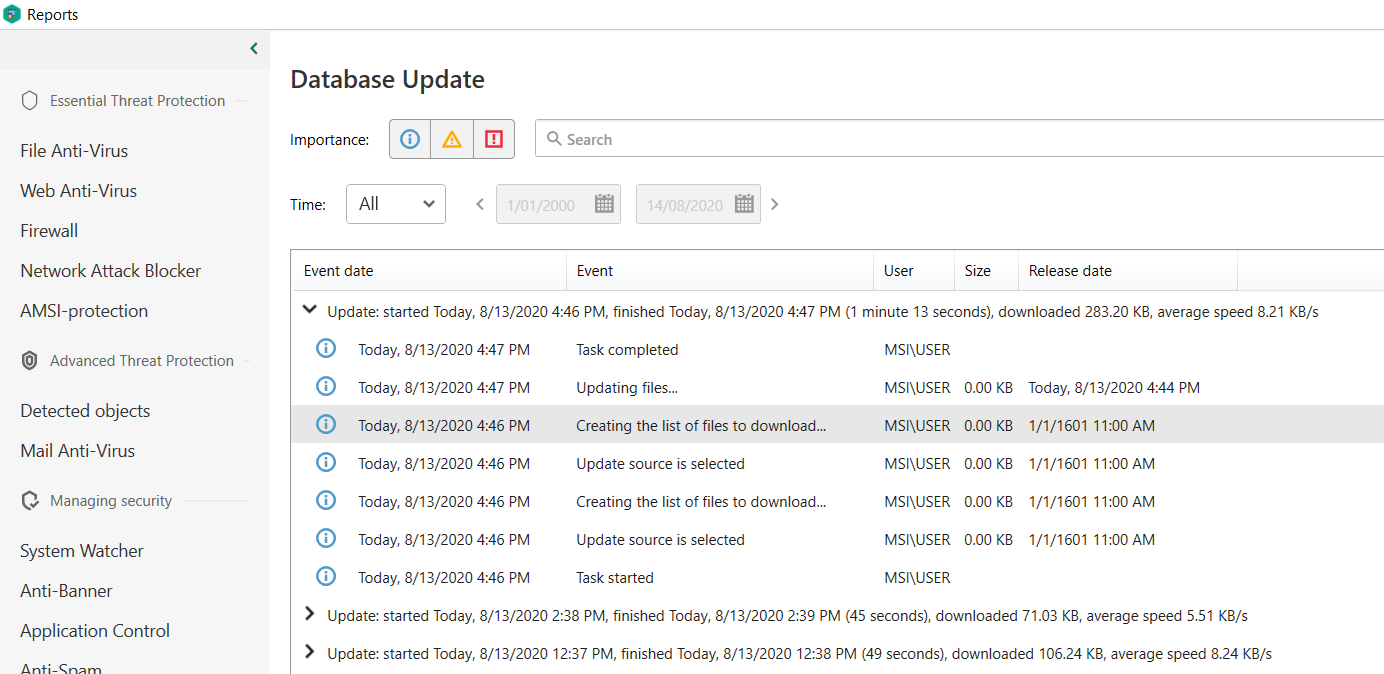Screen dimensions: 1384x674
Task: Toggle the warning importance filter
Action: pos(452,139)
